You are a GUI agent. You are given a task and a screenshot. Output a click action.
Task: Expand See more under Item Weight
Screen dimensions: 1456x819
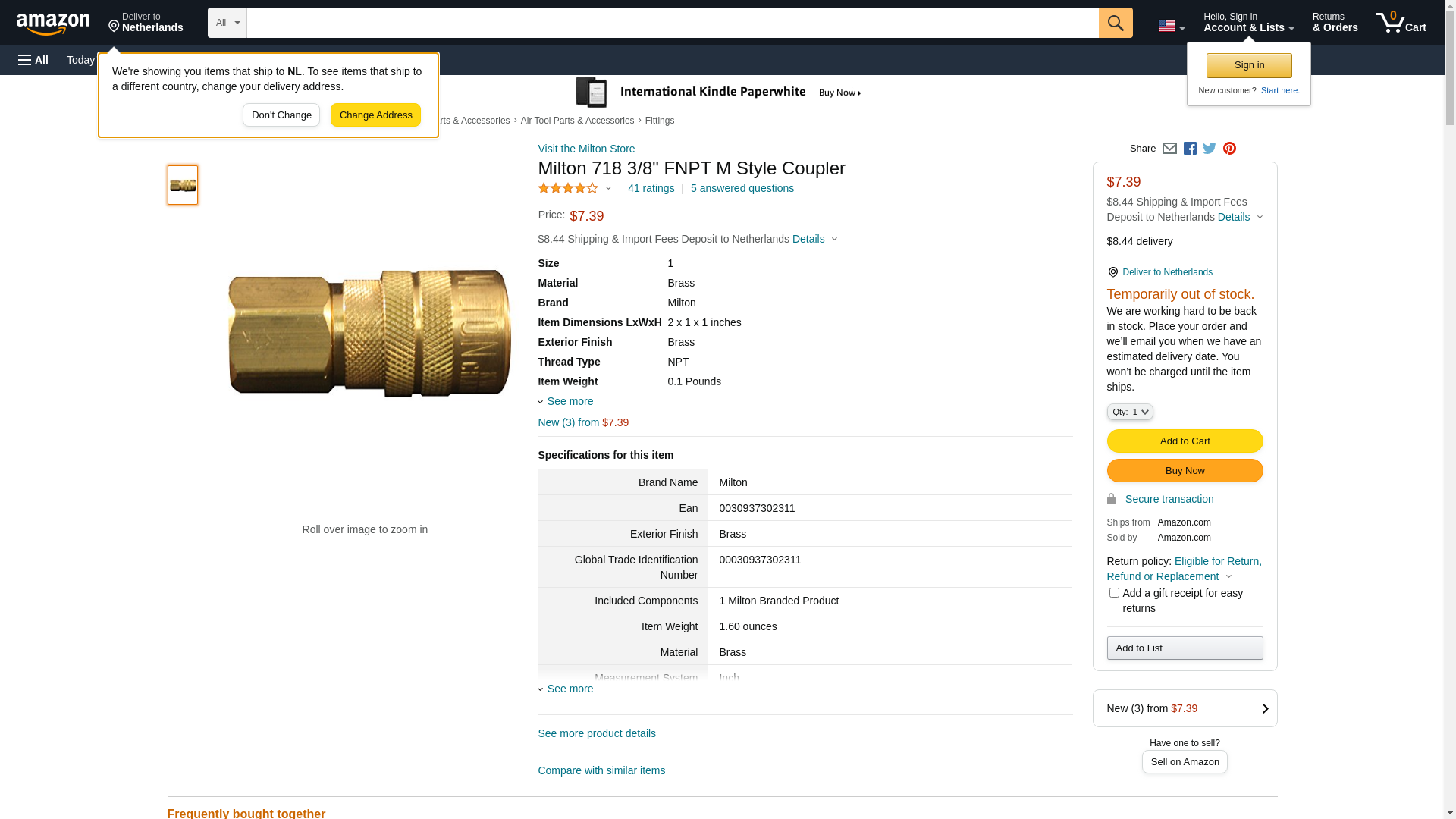click(569, 401)
